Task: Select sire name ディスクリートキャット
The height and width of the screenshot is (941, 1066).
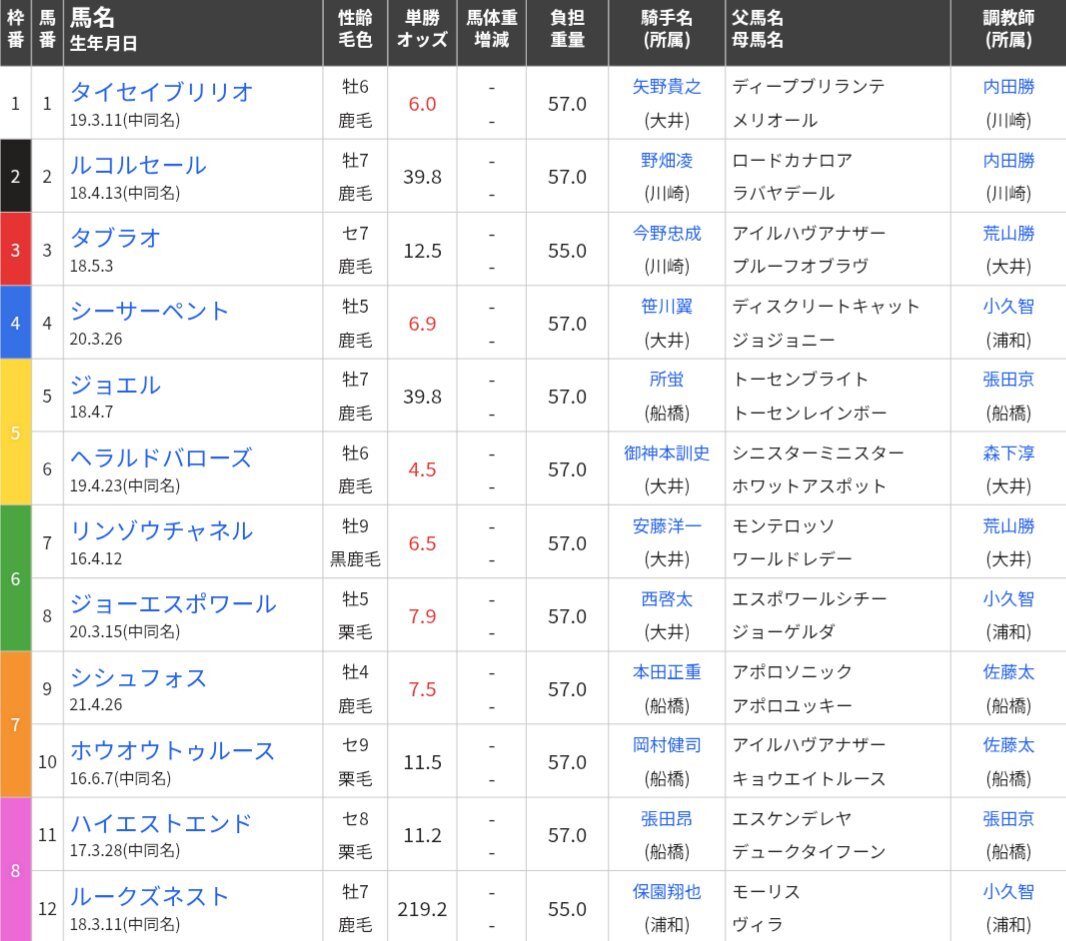Action: click(825, 306)
